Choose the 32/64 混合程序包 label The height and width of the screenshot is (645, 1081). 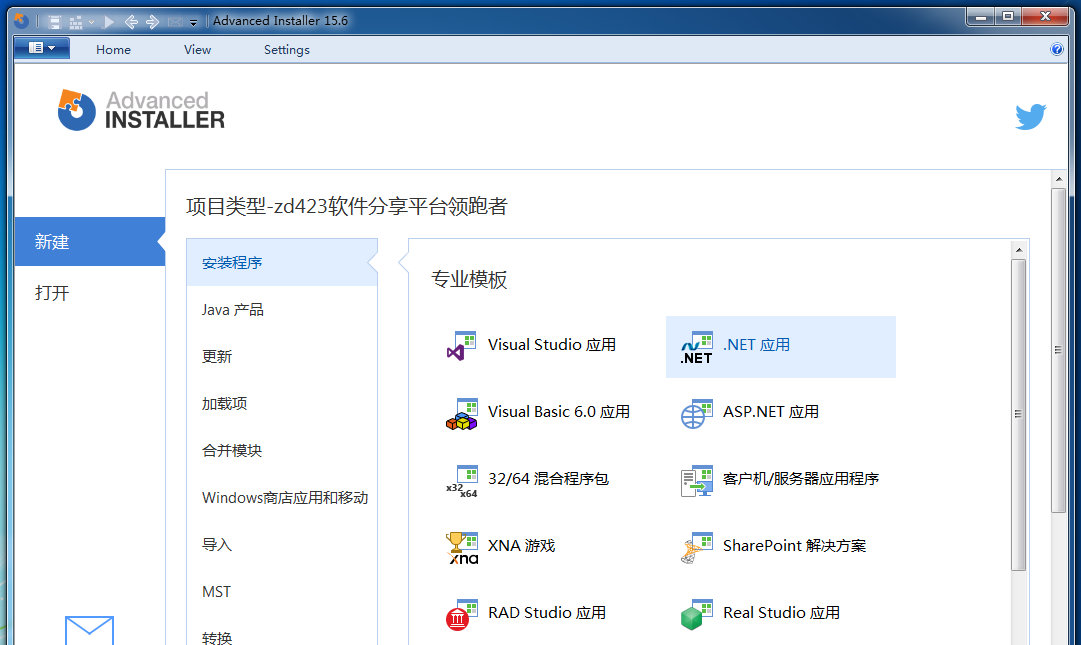tap(548, 478)
